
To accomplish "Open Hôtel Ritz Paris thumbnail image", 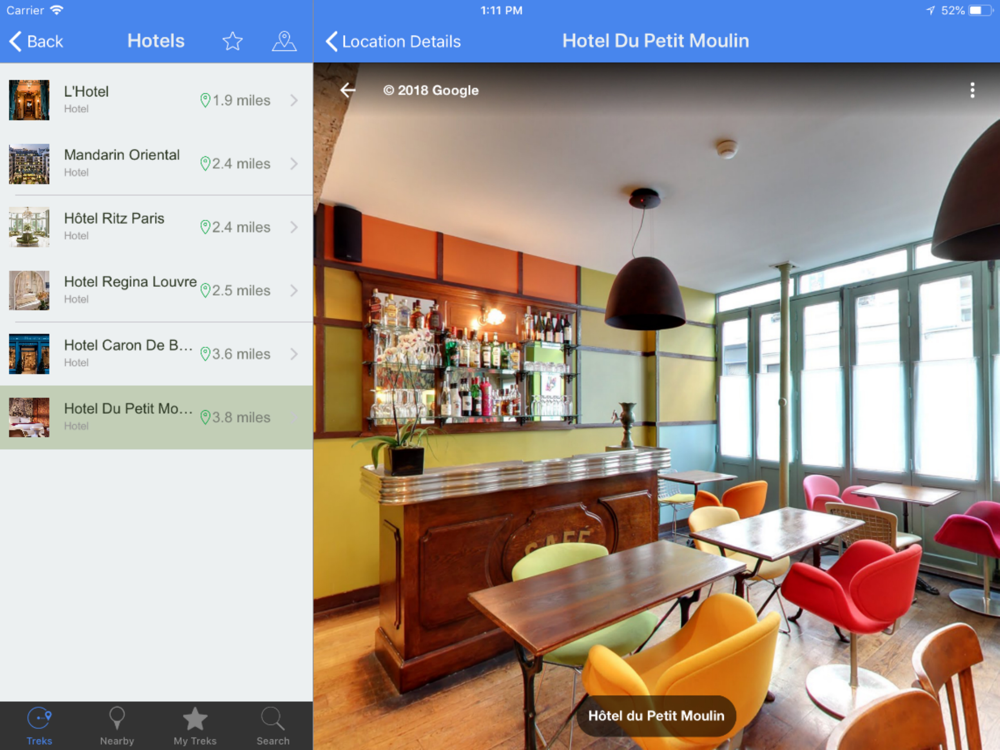I will (x=29, y=227).
